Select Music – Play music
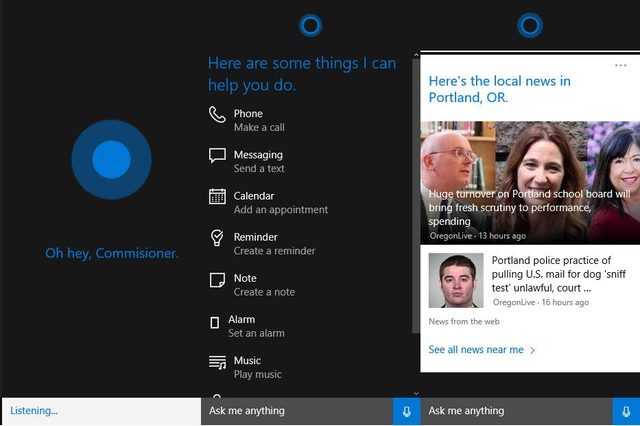640x426 pixels. pos(245,367)
